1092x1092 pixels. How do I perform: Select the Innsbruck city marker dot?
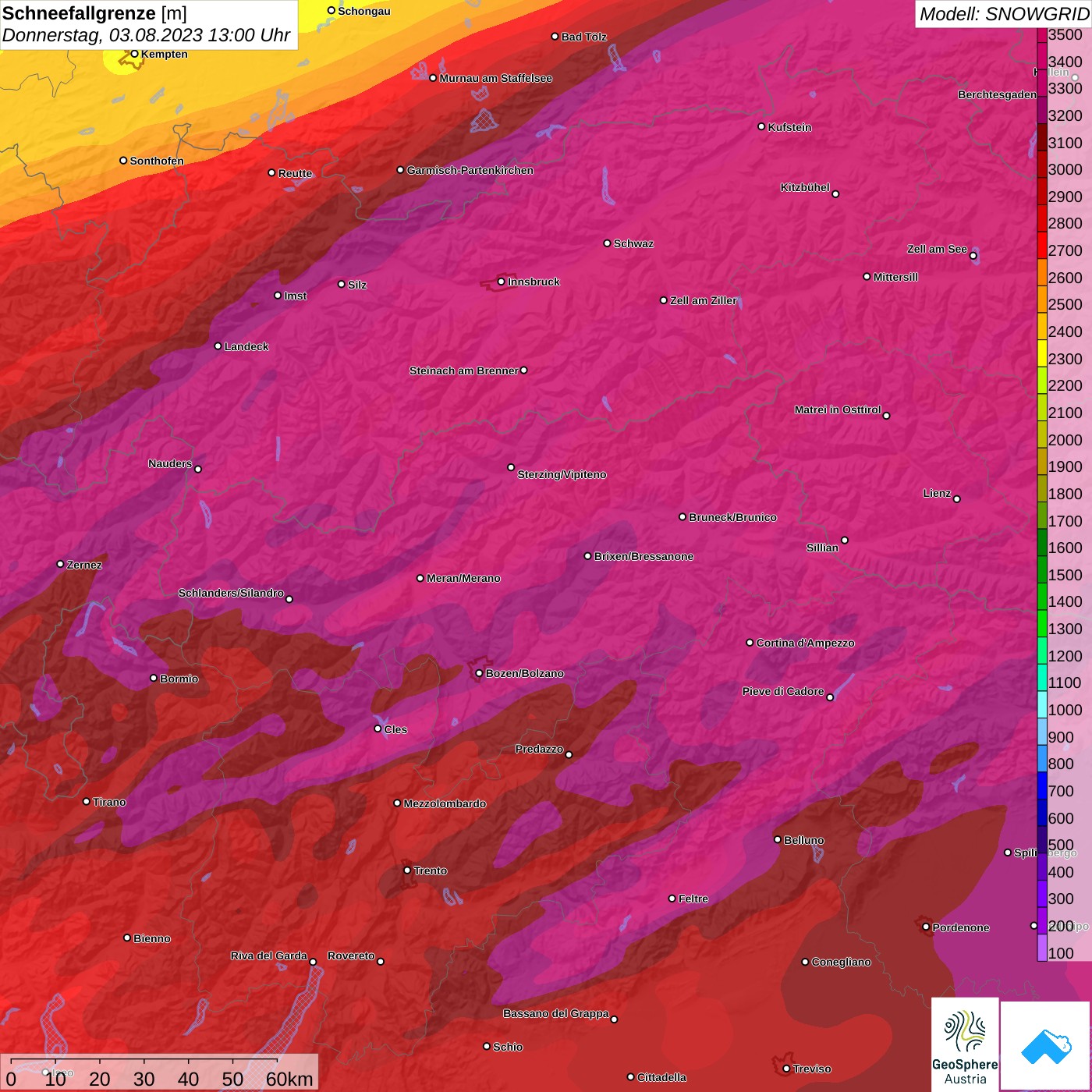point(501,282)
